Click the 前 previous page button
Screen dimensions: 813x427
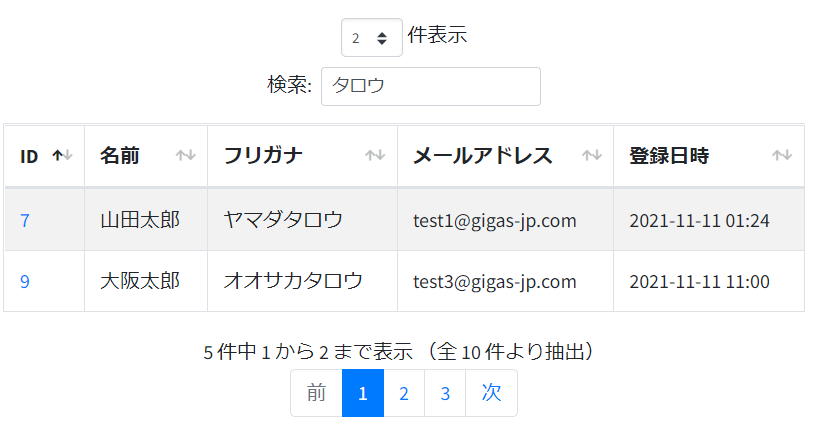pyautogui.click(x=316, y=393)
